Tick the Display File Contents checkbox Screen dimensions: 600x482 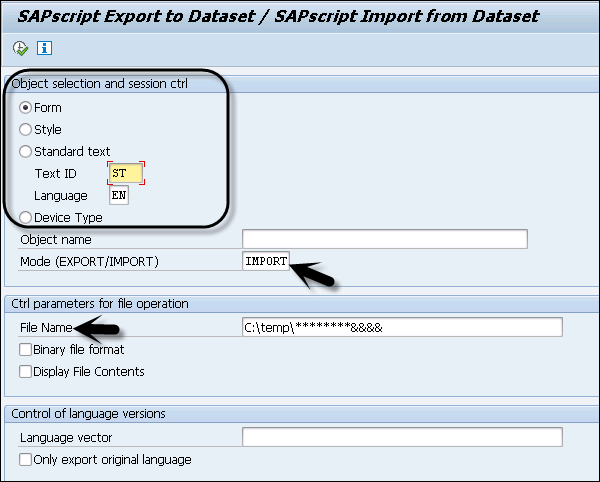25,371
